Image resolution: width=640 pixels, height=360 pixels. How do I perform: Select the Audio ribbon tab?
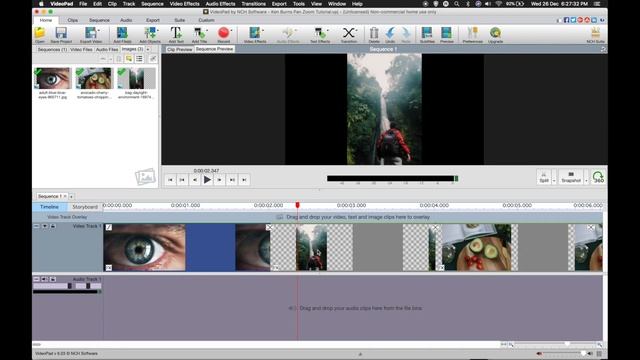(126, 20)
